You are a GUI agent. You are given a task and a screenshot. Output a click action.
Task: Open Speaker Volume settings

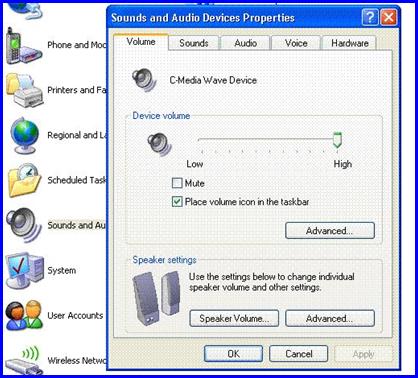[x=234, y=318]
